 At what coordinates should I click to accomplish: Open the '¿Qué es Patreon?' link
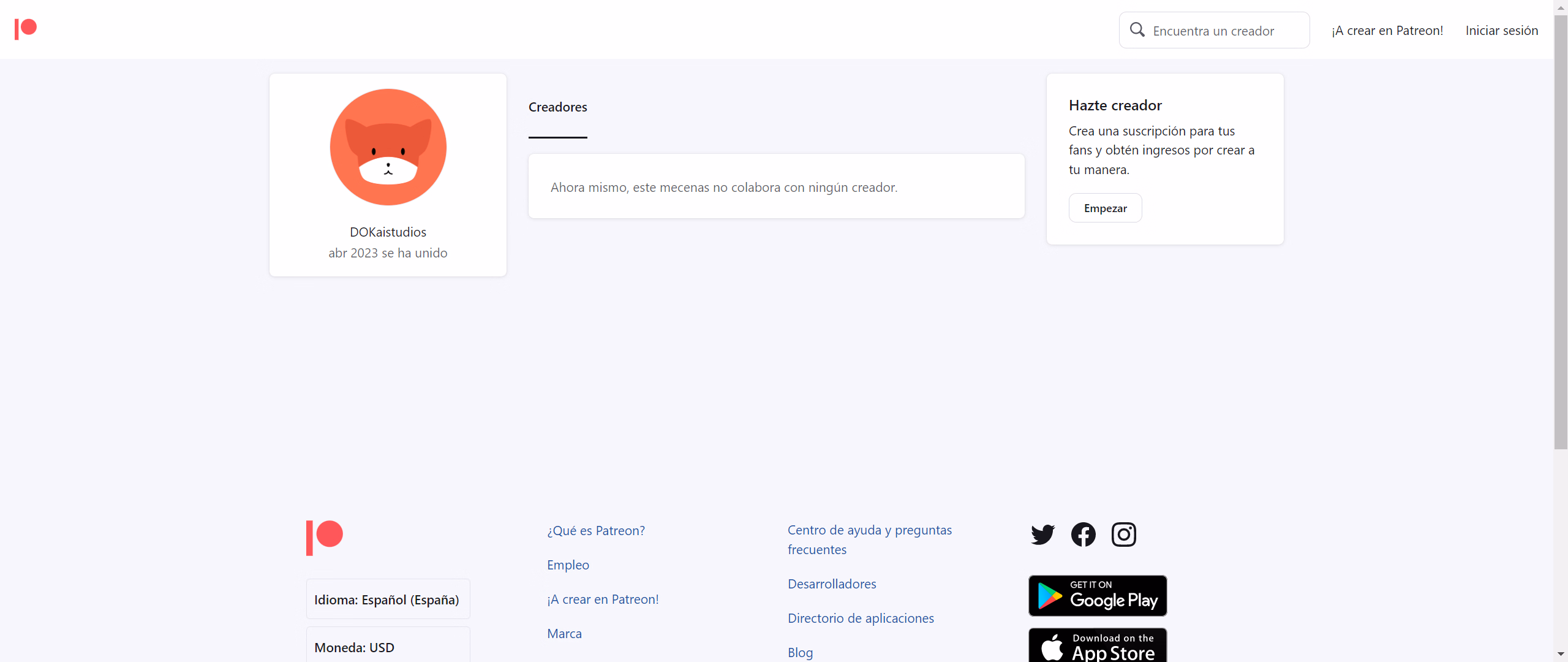596,531
